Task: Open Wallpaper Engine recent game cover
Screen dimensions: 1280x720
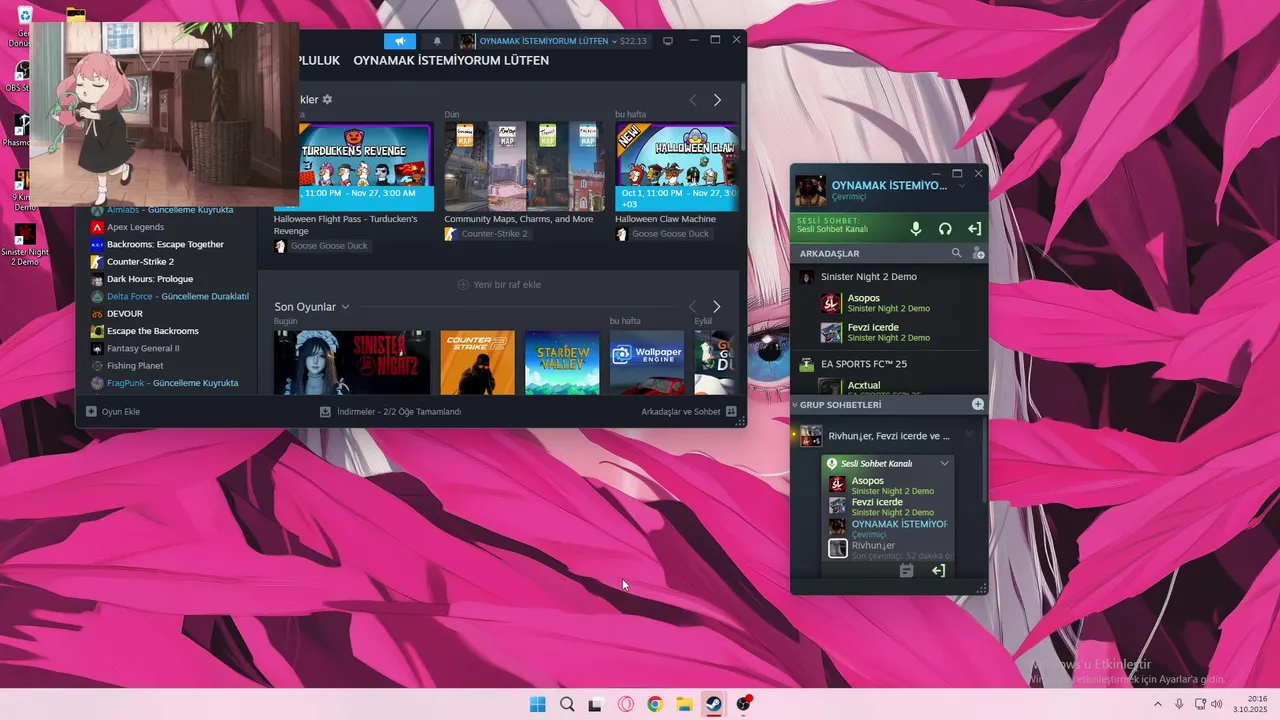Action: (647, 362)
